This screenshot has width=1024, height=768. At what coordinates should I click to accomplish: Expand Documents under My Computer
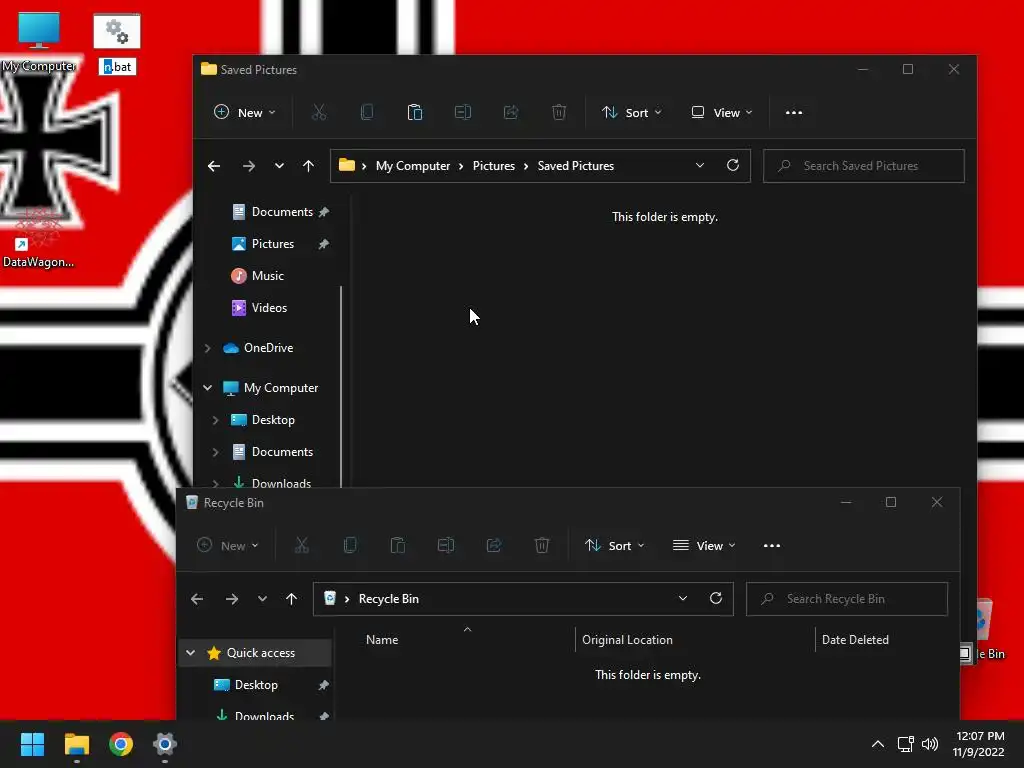[216, 452]
